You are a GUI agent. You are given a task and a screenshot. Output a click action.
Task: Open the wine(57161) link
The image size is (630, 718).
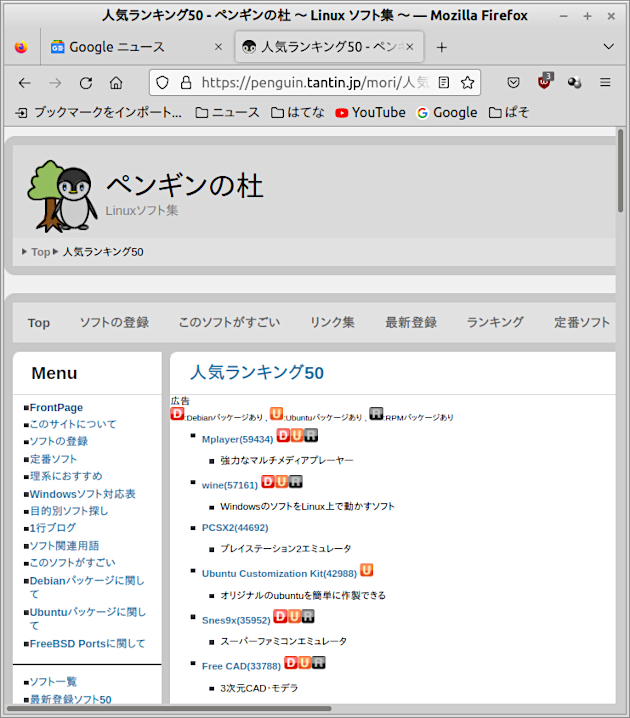(x=230, y=485)
